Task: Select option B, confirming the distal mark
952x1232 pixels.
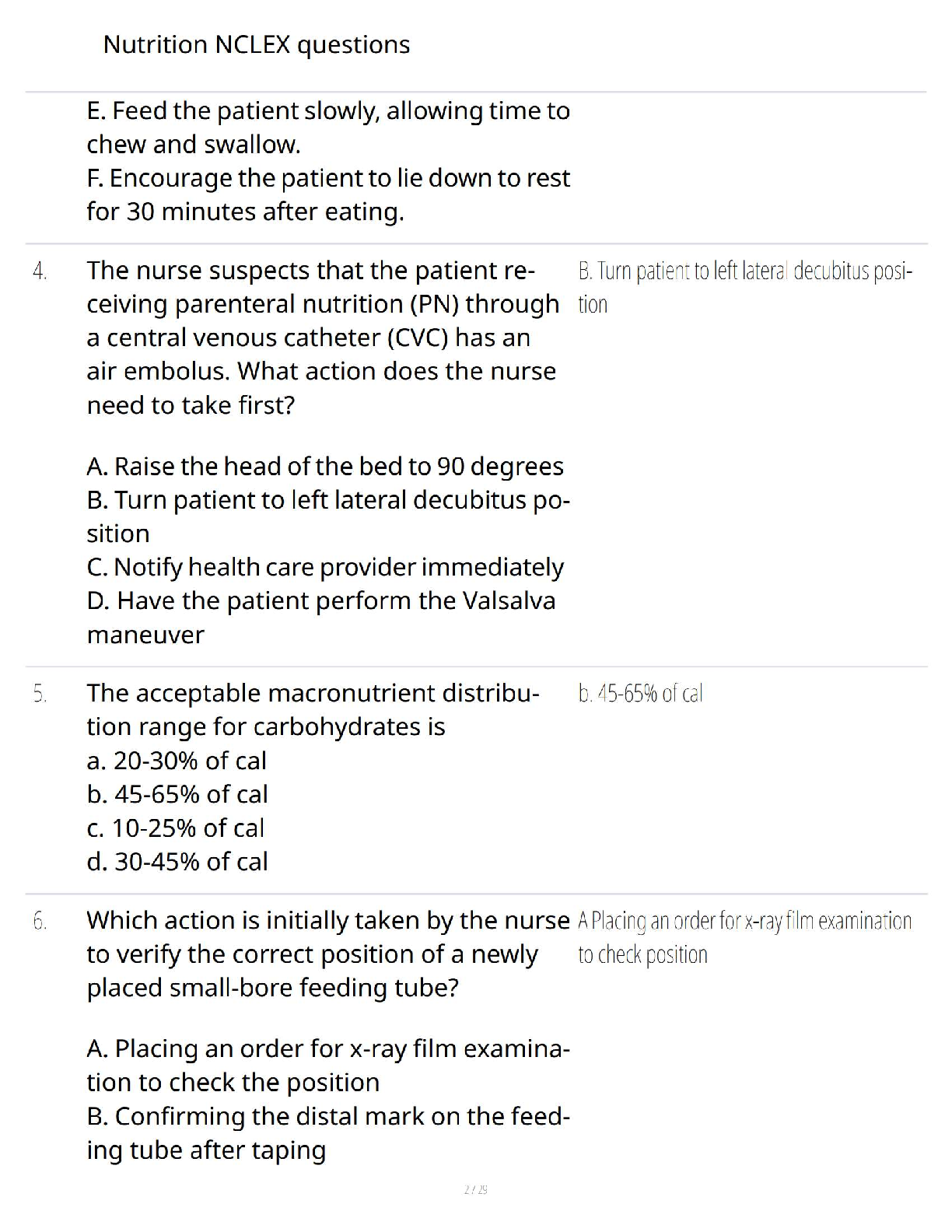Action: click(328, 1133)
